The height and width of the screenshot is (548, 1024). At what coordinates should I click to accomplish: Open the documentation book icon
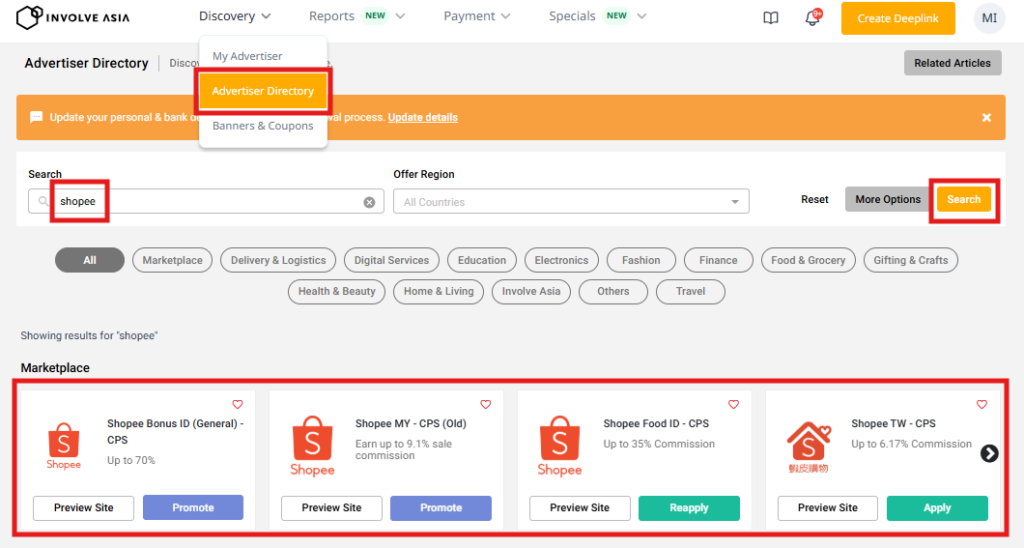pos(770,18)
